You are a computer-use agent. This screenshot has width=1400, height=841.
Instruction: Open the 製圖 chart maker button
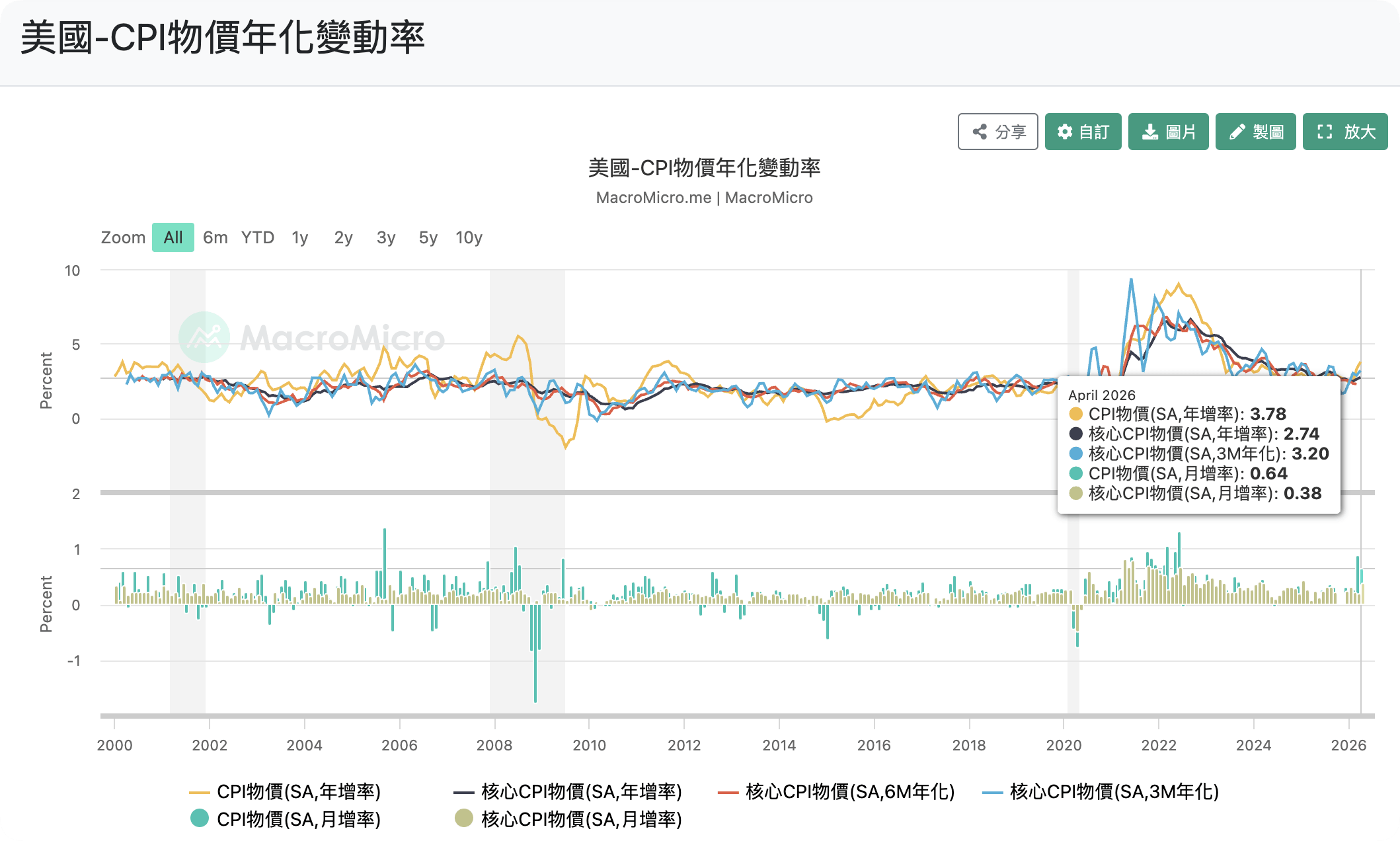(1255, 132)
